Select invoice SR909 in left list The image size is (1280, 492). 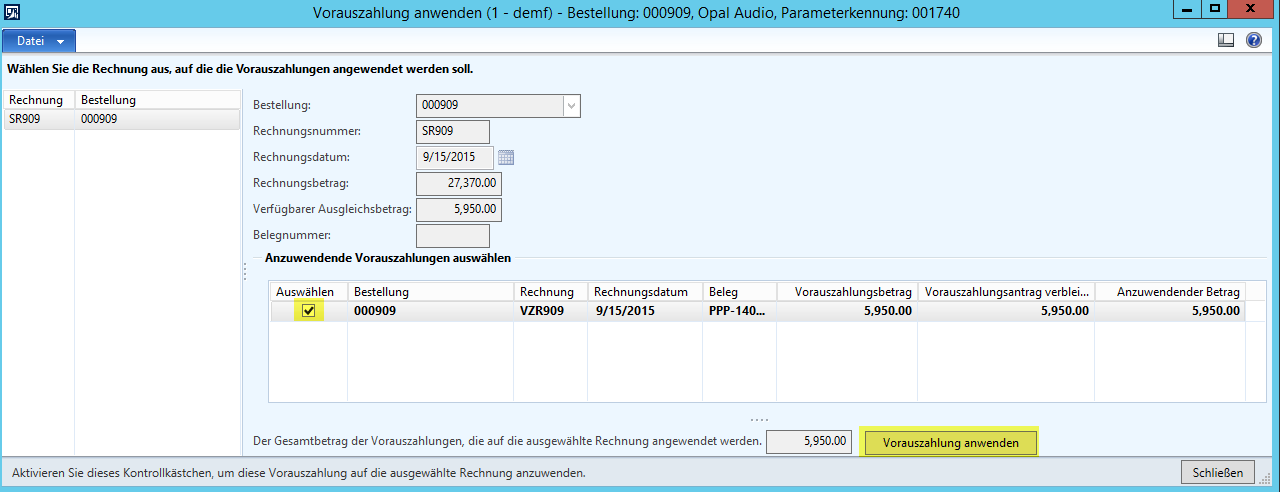[x=25, y=119]
